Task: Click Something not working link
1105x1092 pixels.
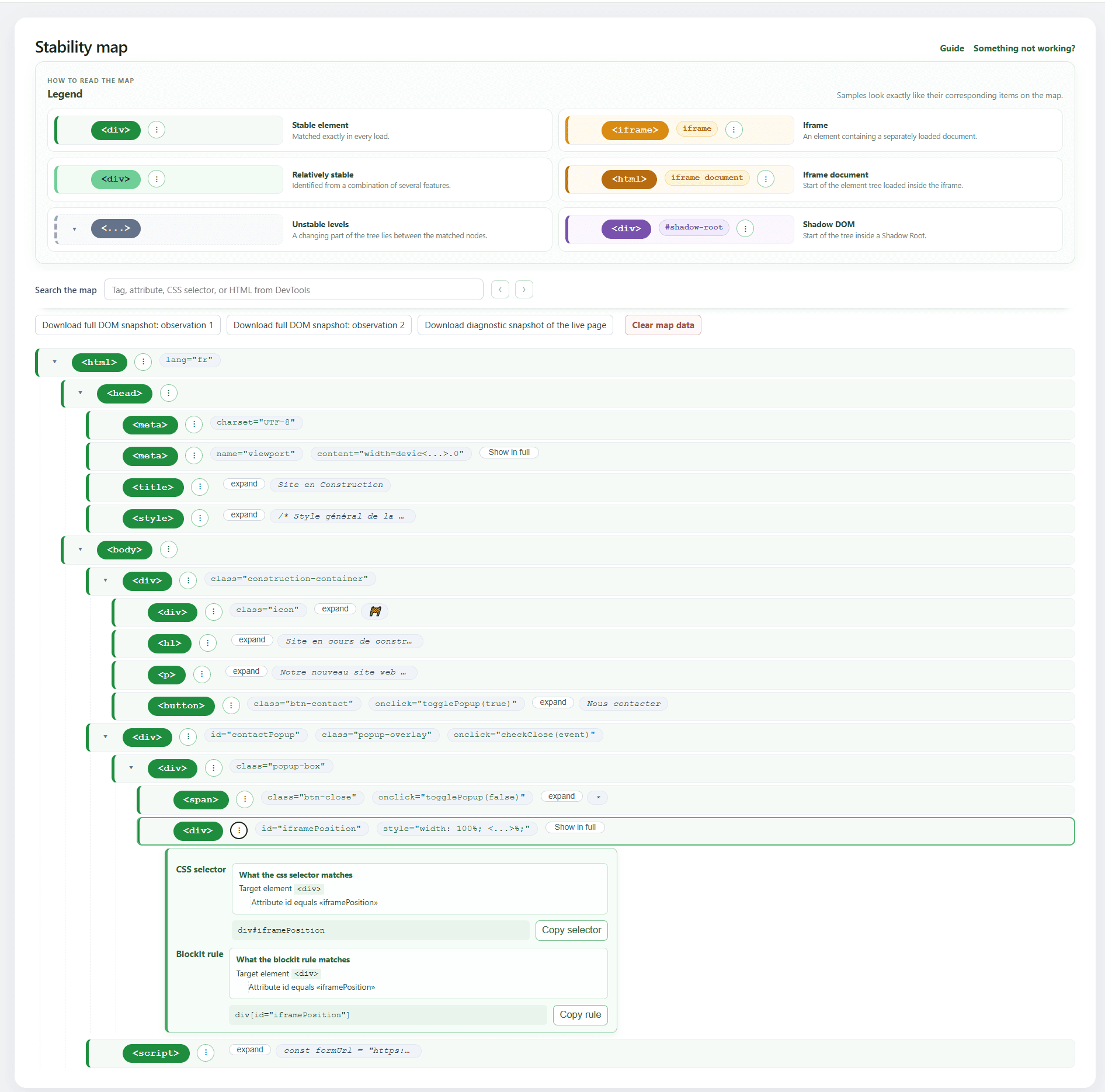Action: click(x=1024, y=48)
